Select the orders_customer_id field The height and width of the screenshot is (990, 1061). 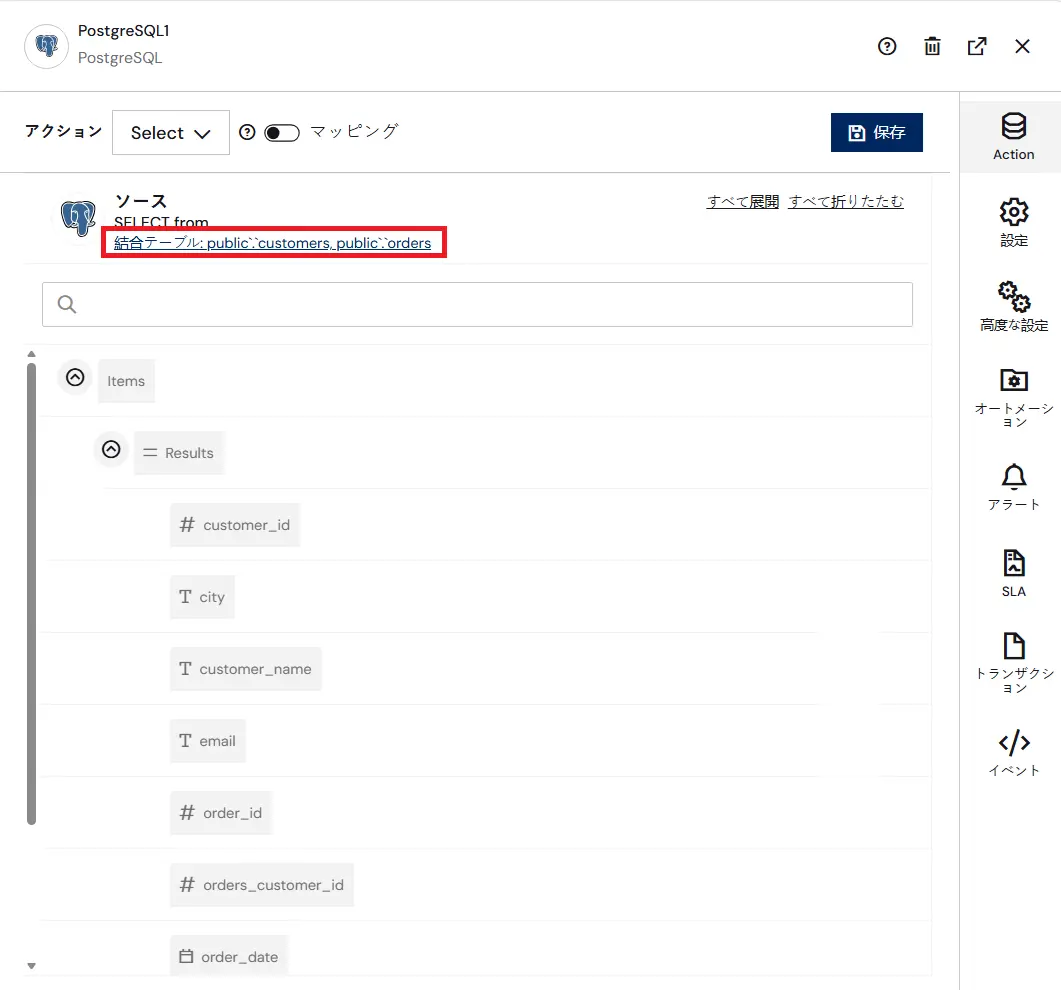tap(262, 885)
